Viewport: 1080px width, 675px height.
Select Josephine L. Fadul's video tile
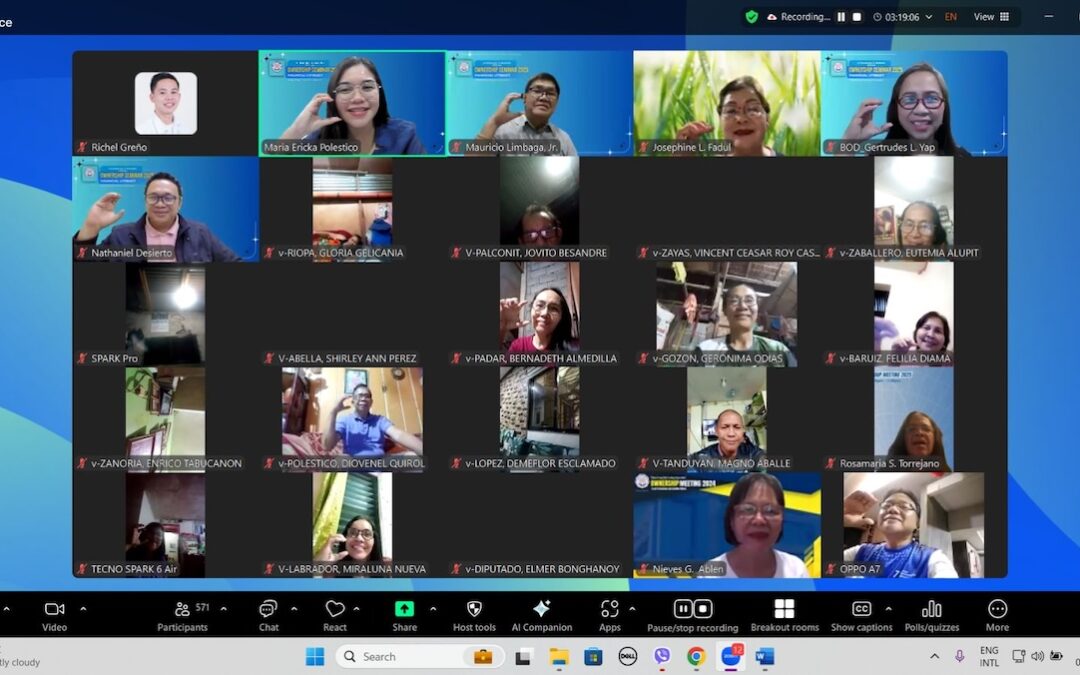coord(727,103)
